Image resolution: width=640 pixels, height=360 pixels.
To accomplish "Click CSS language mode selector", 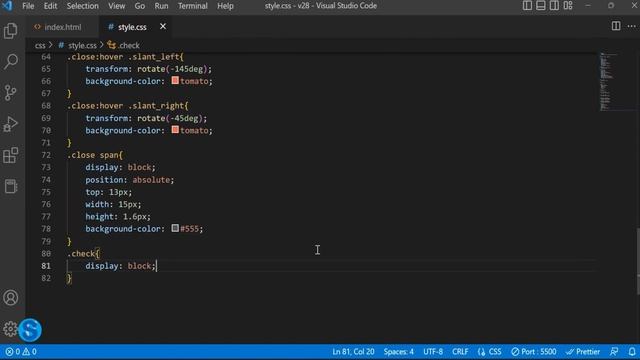I will point(490,351).
